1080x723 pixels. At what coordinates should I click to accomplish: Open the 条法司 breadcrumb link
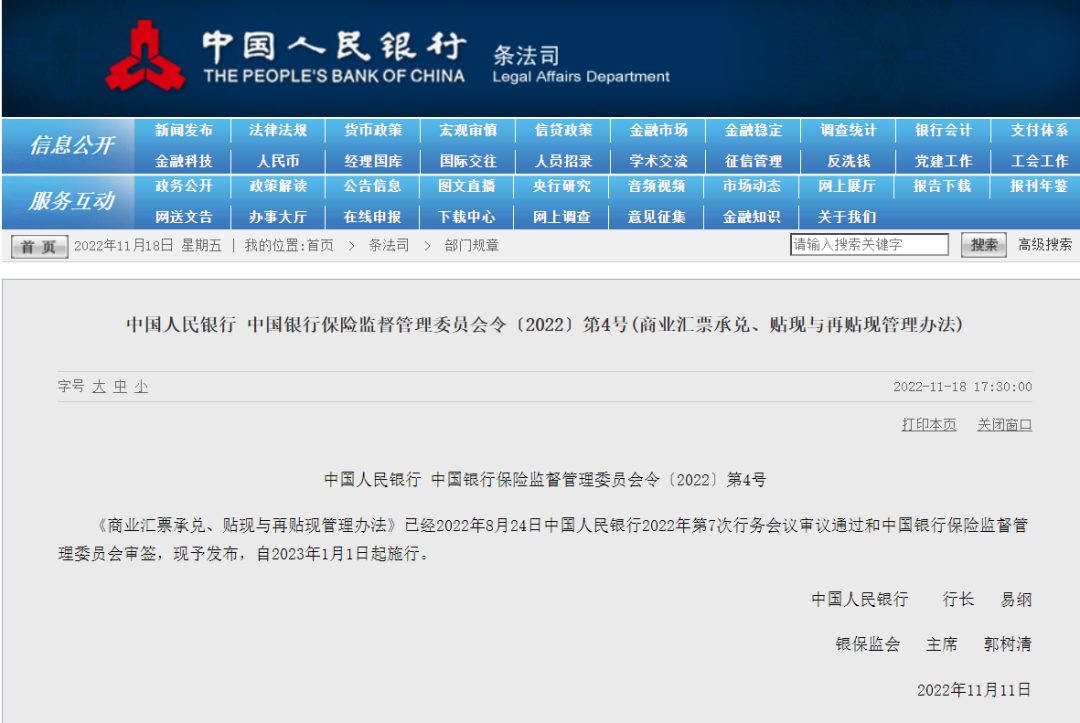(388, 245)
